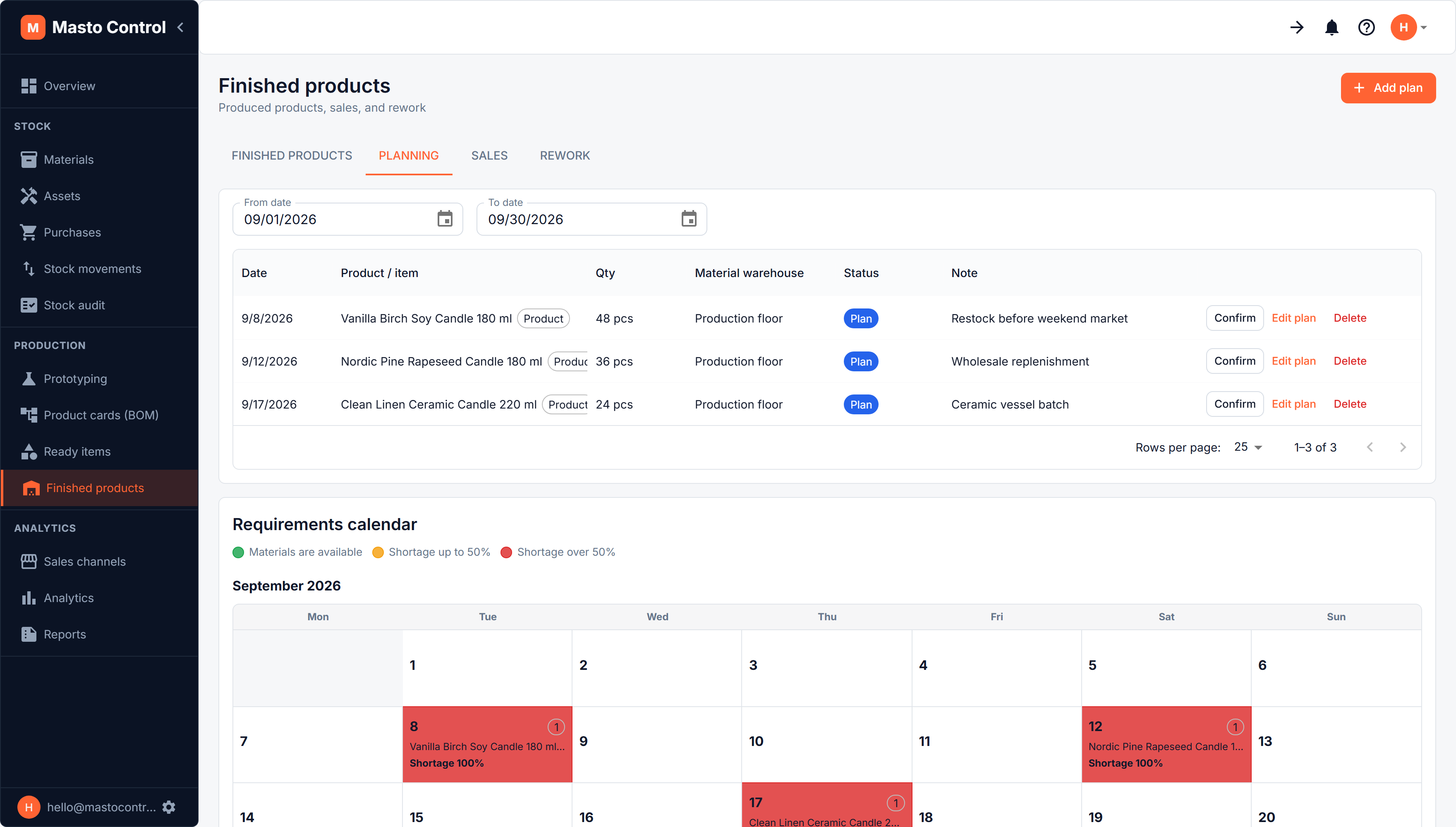Image resolution: width=1456 pixels, height=827 pixels.
Task: Click the Product tag on Vanilla Birch row
Action: [x=543, y=319]
